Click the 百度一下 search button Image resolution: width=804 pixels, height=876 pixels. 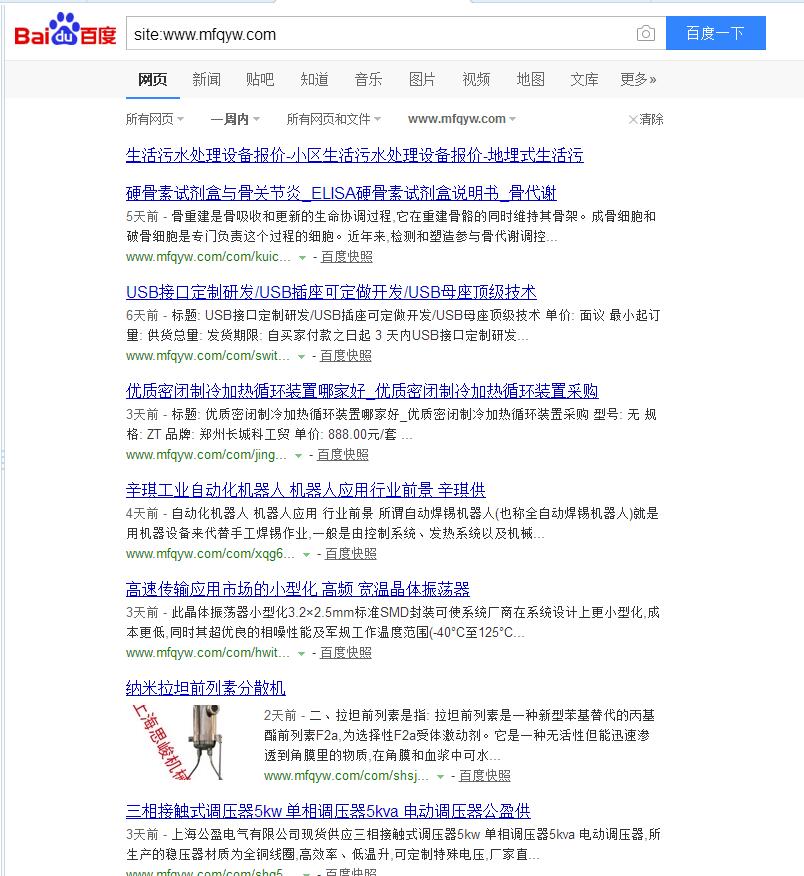click(x=715, y=33)
